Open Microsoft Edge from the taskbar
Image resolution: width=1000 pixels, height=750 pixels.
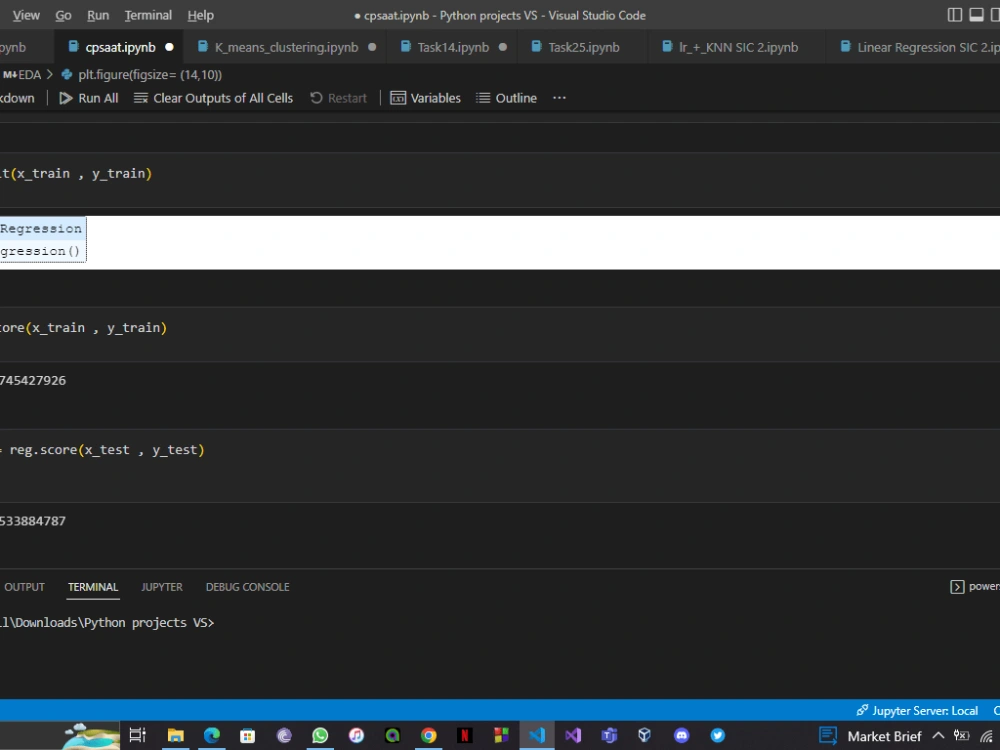click(x=212, y=735)
